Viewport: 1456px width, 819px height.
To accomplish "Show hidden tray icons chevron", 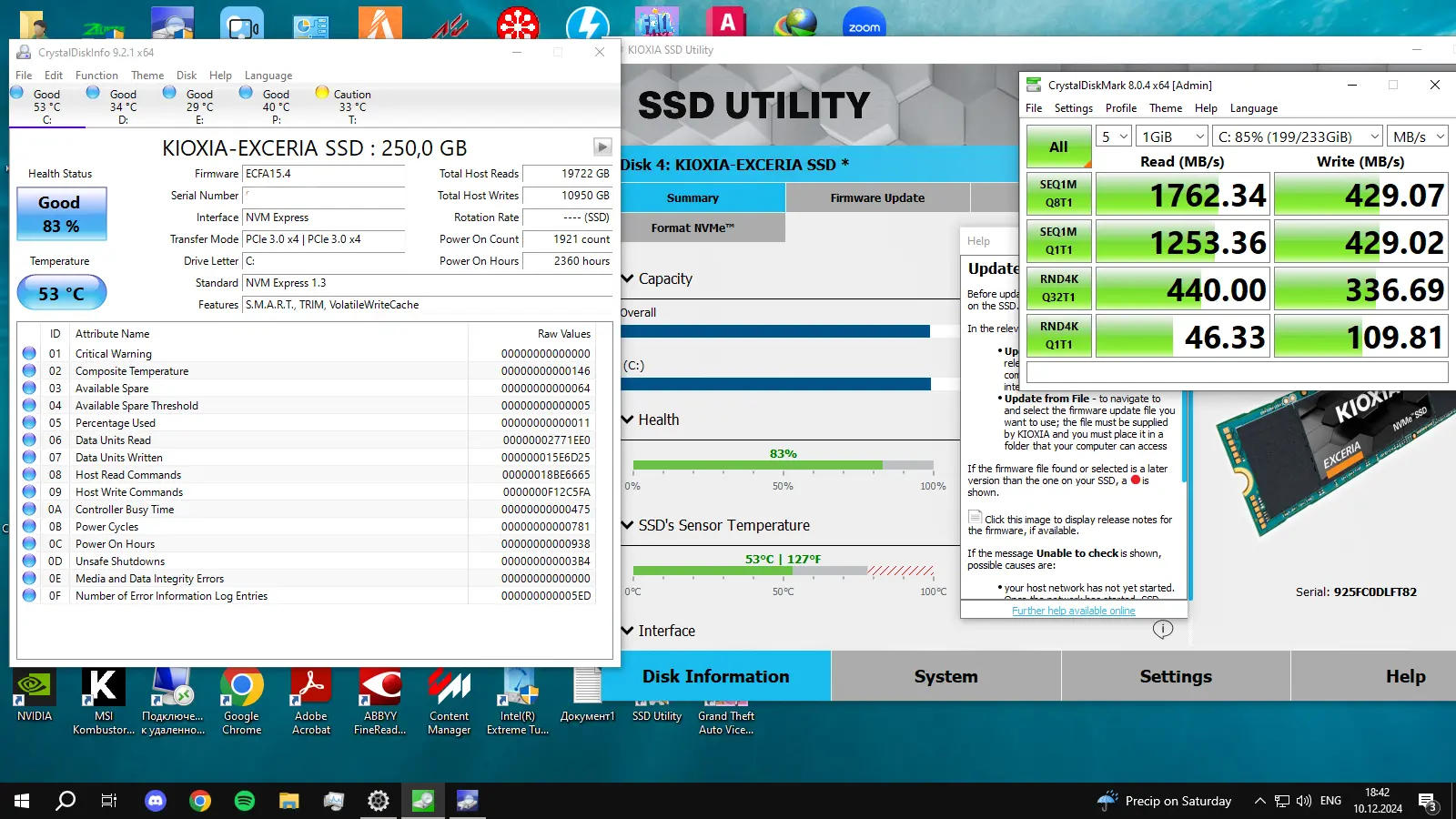I will pos(1259,801).
